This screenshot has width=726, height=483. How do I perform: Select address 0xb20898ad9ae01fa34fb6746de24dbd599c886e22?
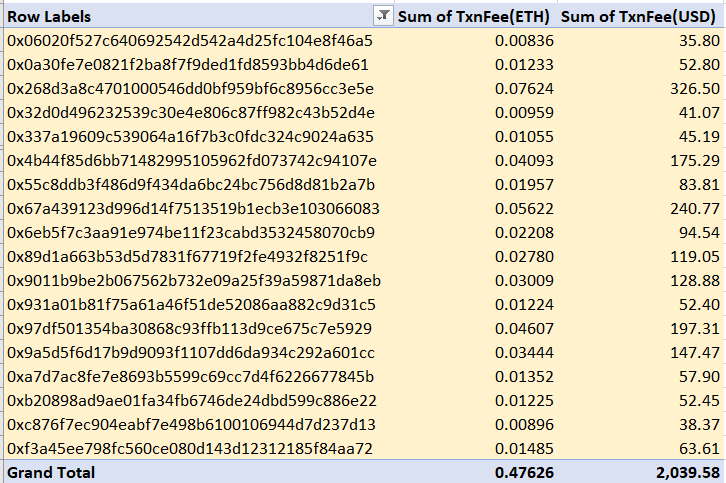point(192,401)
